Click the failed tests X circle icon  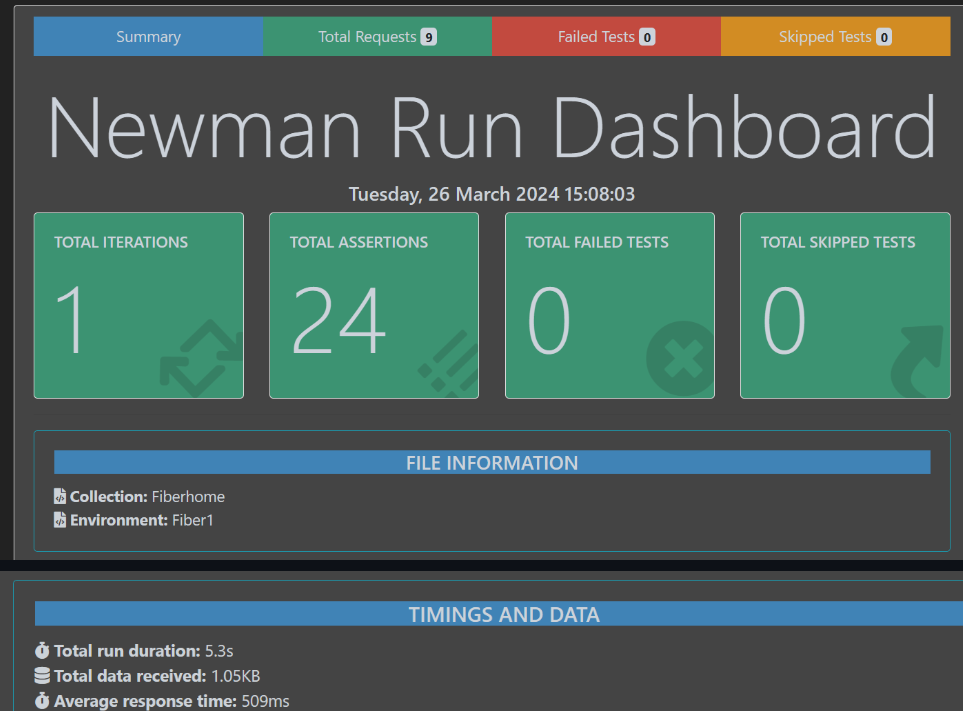pos(680,358)
